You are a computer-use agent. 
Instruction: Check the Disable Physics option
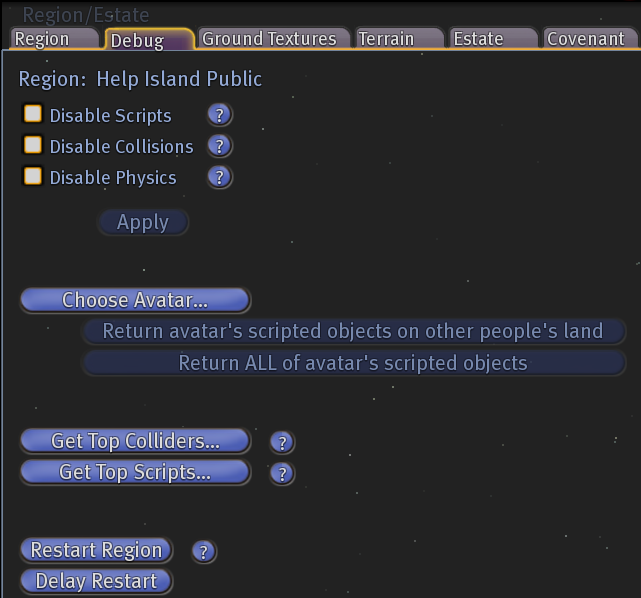tap(33, 176)
